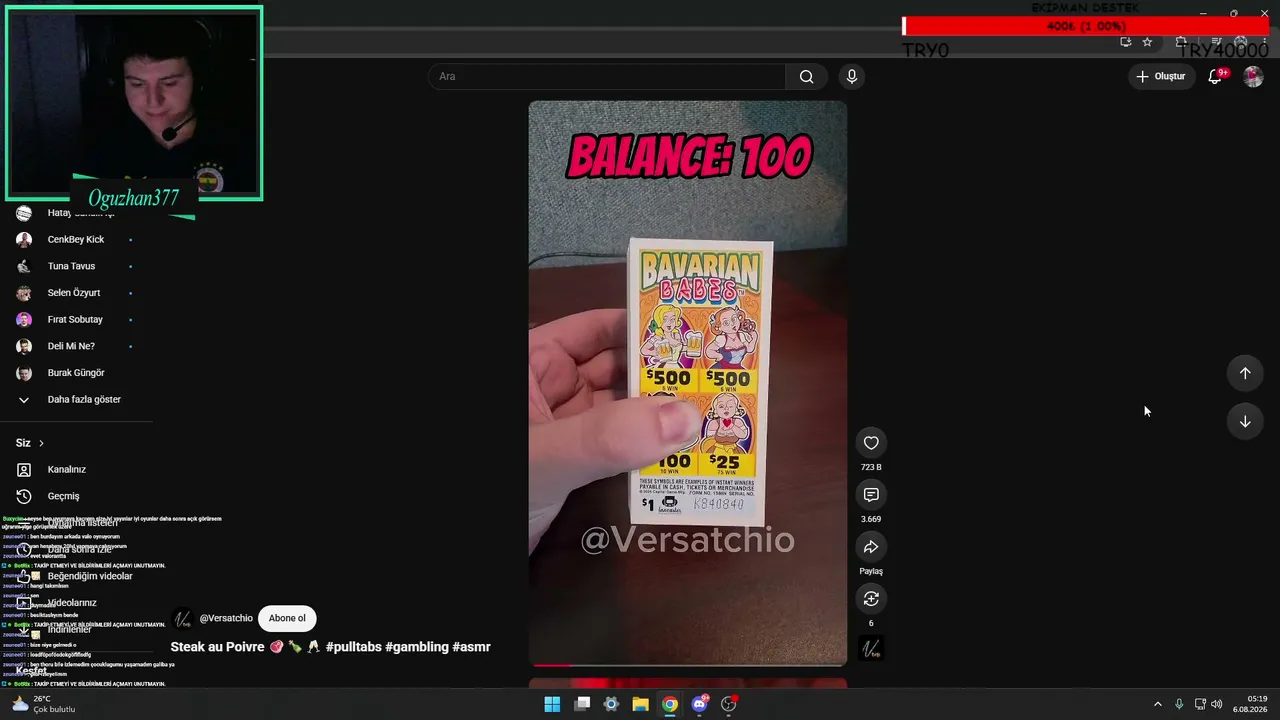
Task: Expand the Siz section chevron
Action: [41, 443]
